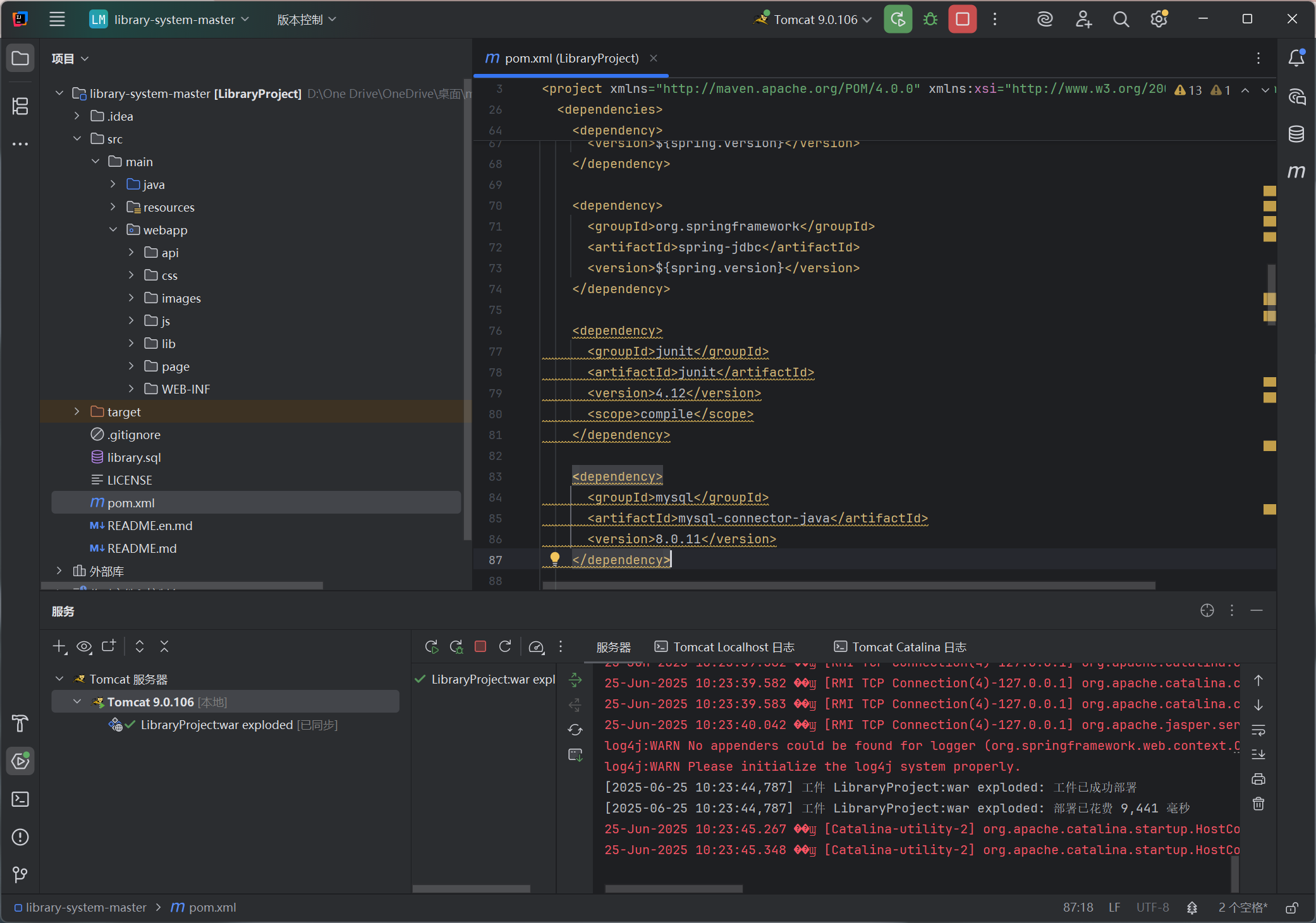Image resolution: width=1316 pixels, height=923 pixels.
Task: Toggle the eye view options in Services
Action: [84, 646]
